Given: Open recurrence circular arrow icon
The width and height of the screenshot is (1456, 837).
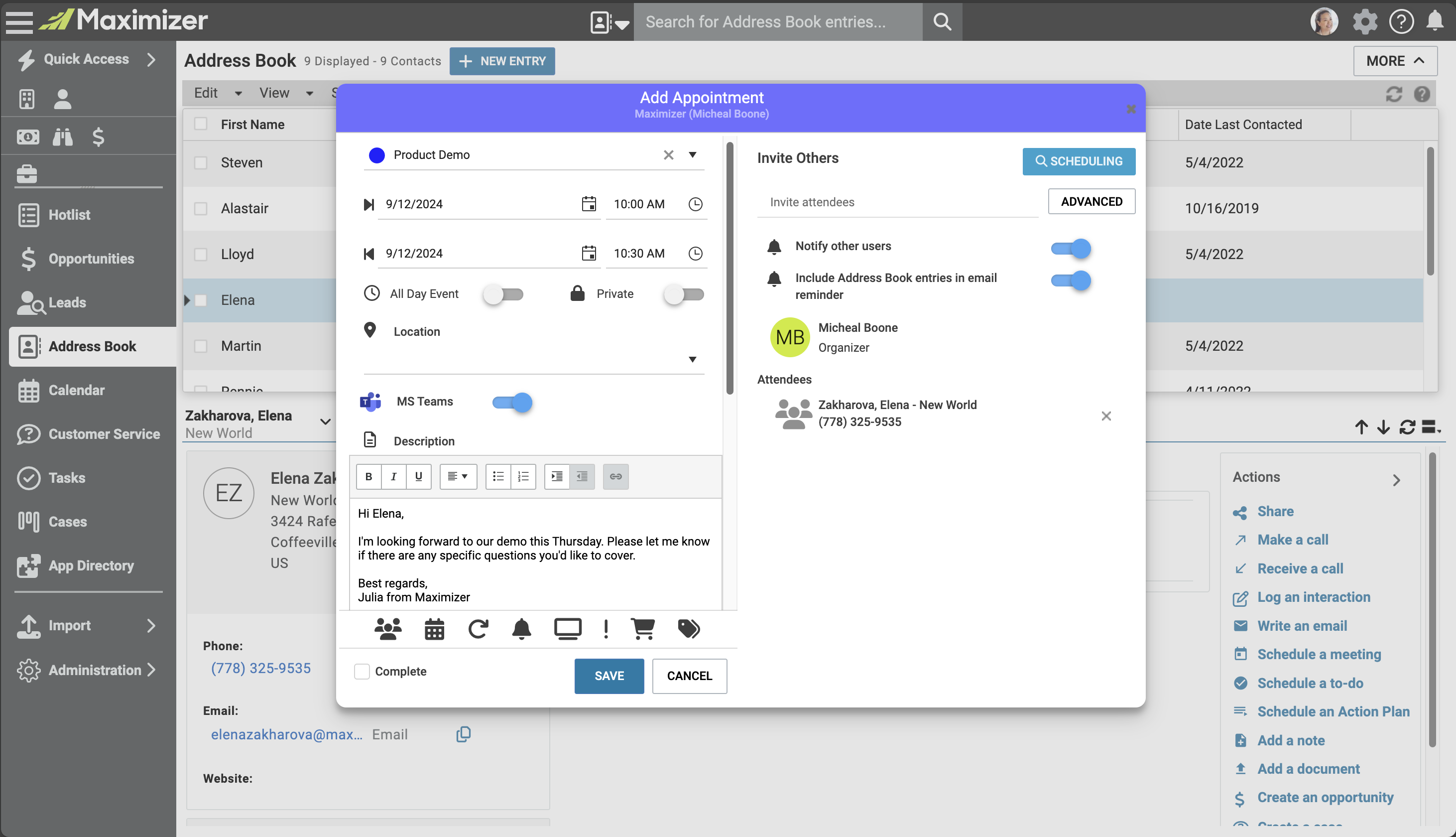Looking at the screenshot, I should [x=478, y=629].
